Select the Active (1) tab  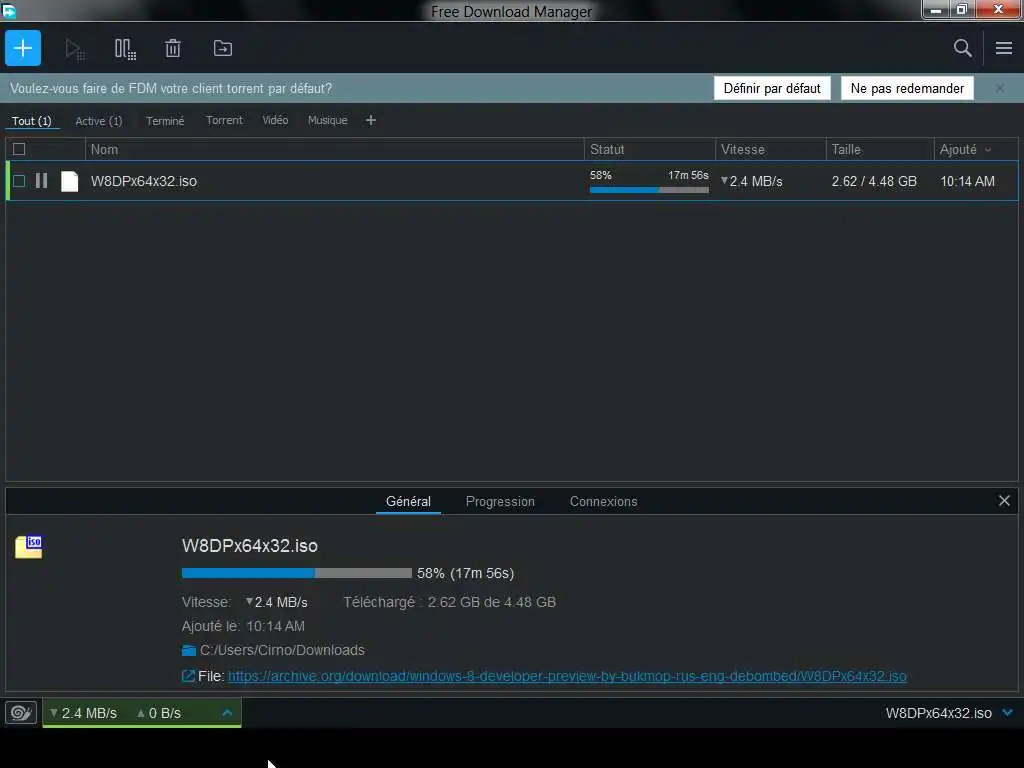click(99, 121)
